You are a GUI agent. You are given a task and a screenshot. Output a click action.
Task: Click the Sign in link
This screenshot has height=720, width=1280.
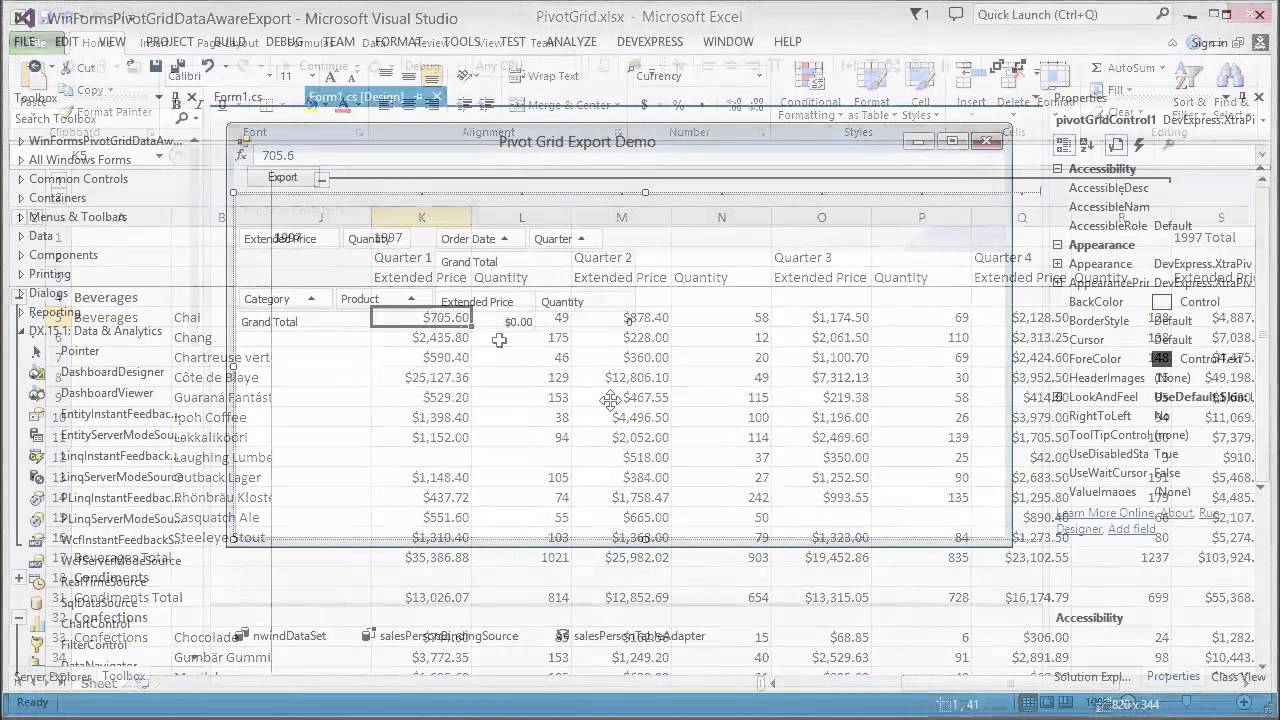[1209, 42]
